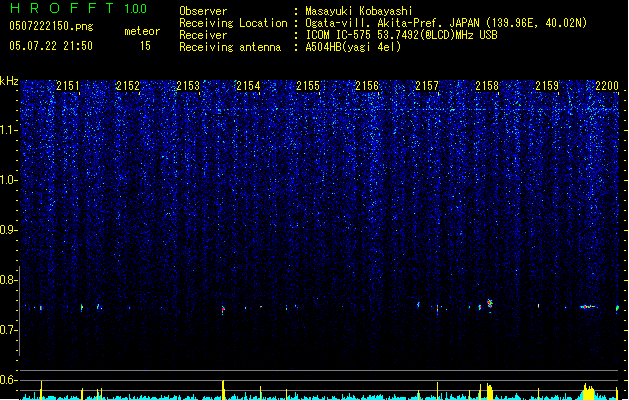Click the Observer label
Image resolution: width=629 pixels, height=400 pixels.
[203, 11]
